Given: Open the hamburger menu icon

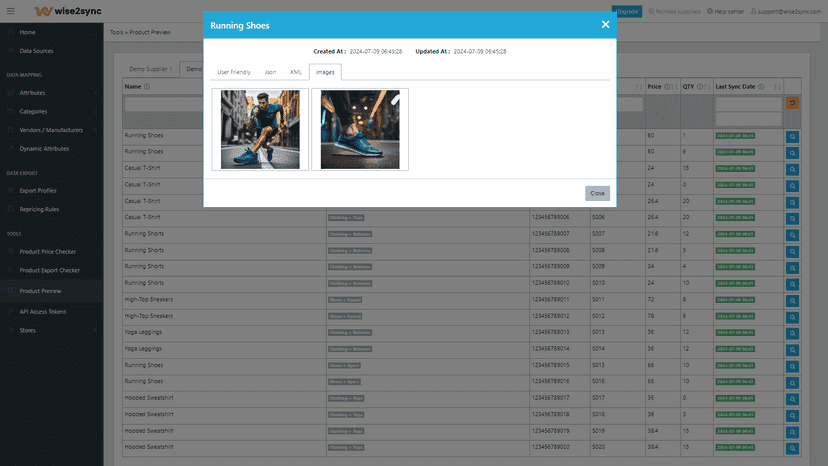Looking at the screenshot, I should (11, 11).
